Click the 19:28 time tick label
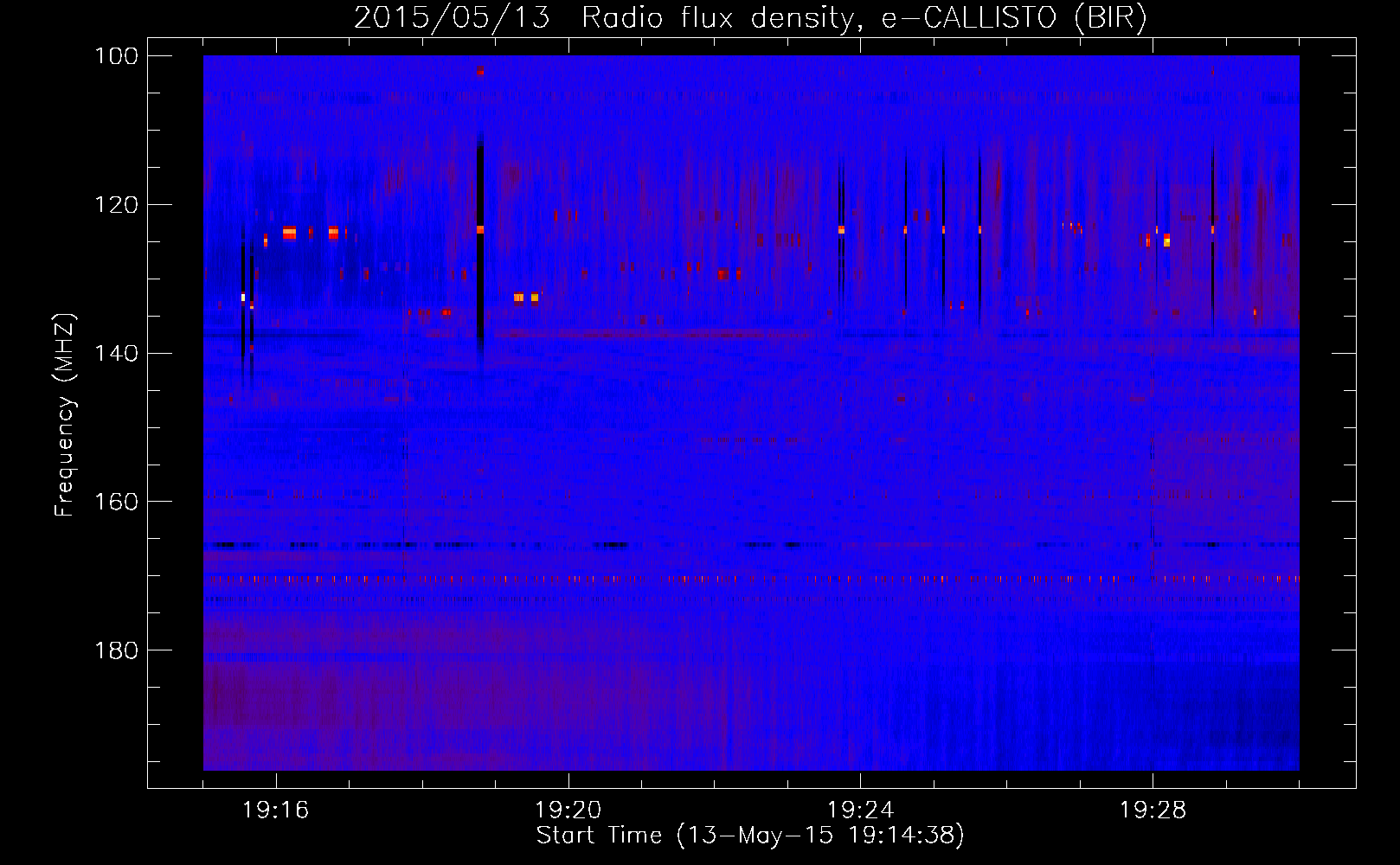 pyautogui.click(x=1153, y=811)
